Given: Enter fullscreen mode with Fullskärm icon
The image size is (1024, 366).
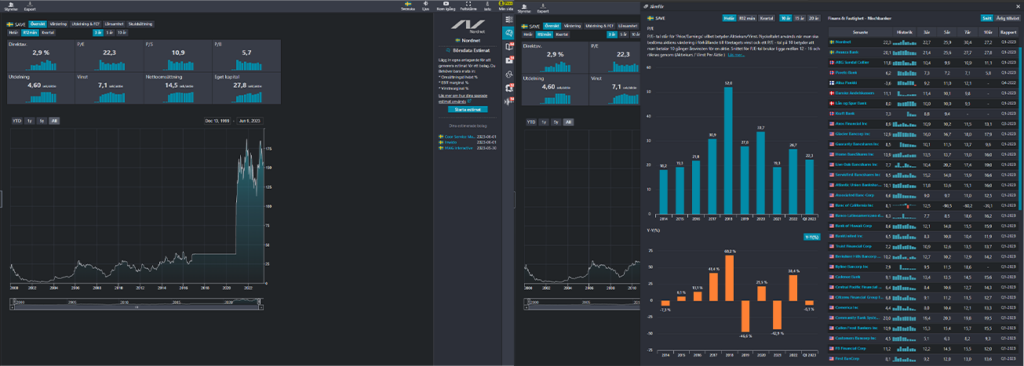Looking at the screenshot, I should coord(468,7).
